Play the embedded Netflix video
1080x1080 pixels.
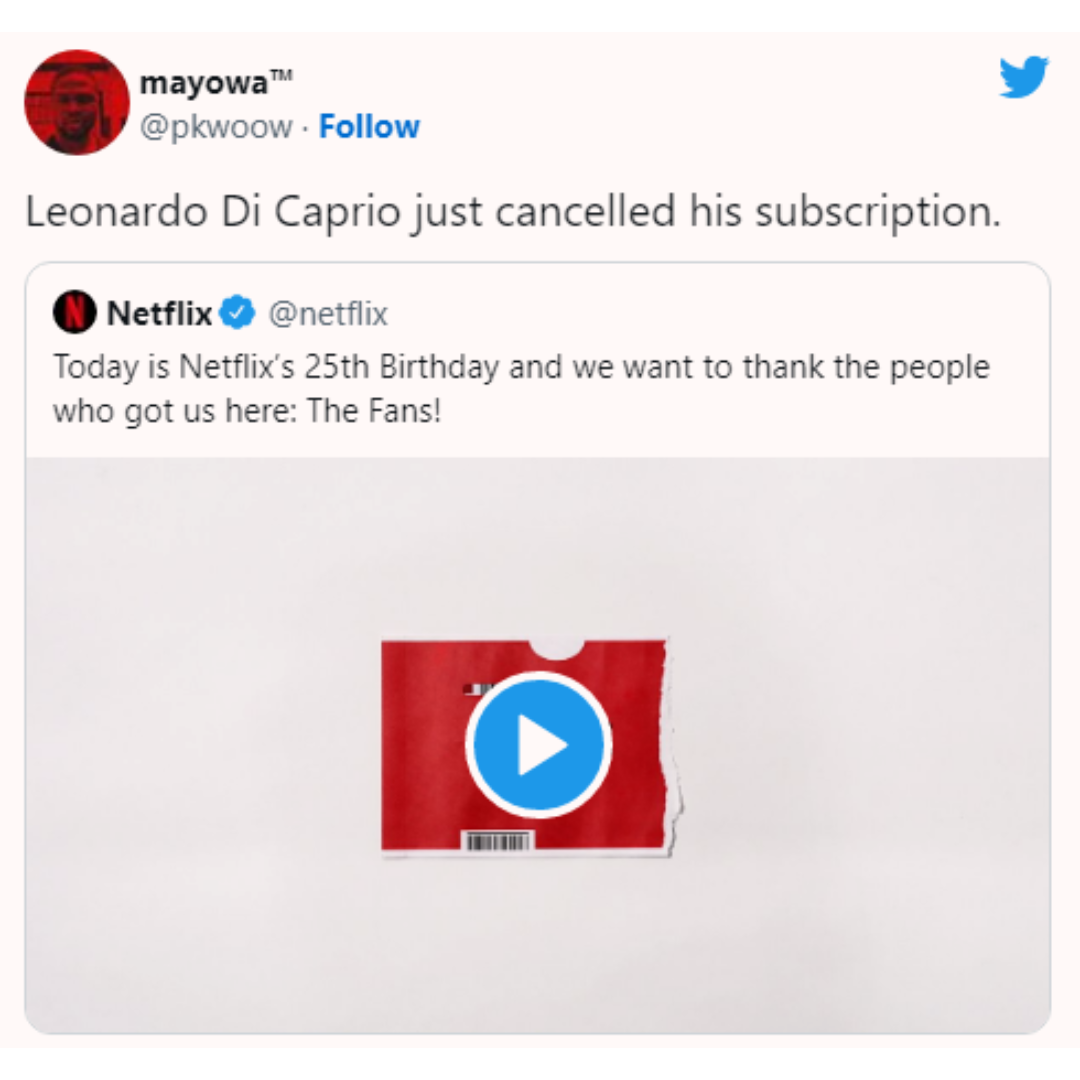(x=538, y=745)
